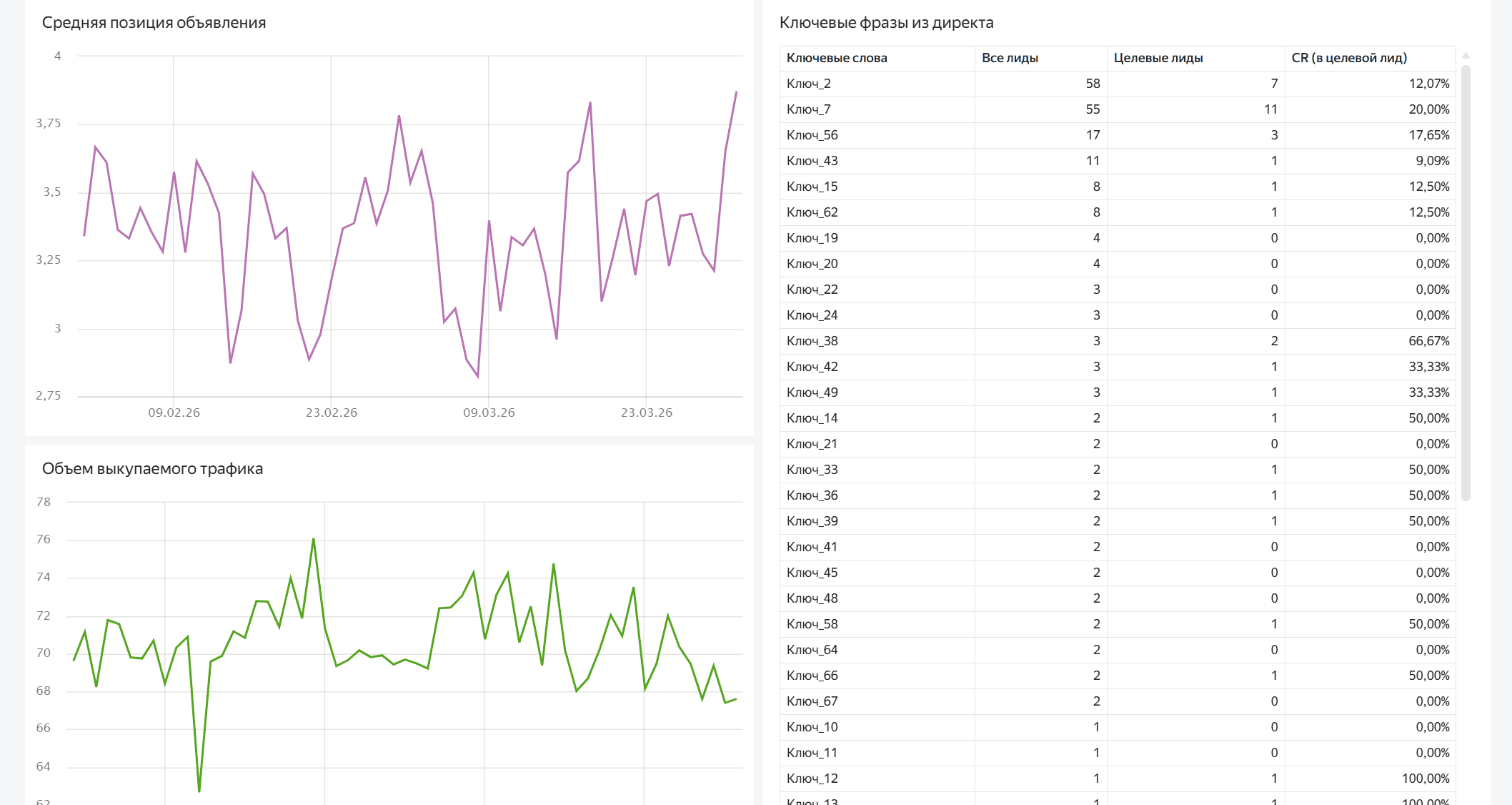Screen dimensions: 1512x805
Task: Click the Ключ_56 keyword cell
Action: click(x=812, y=135)
